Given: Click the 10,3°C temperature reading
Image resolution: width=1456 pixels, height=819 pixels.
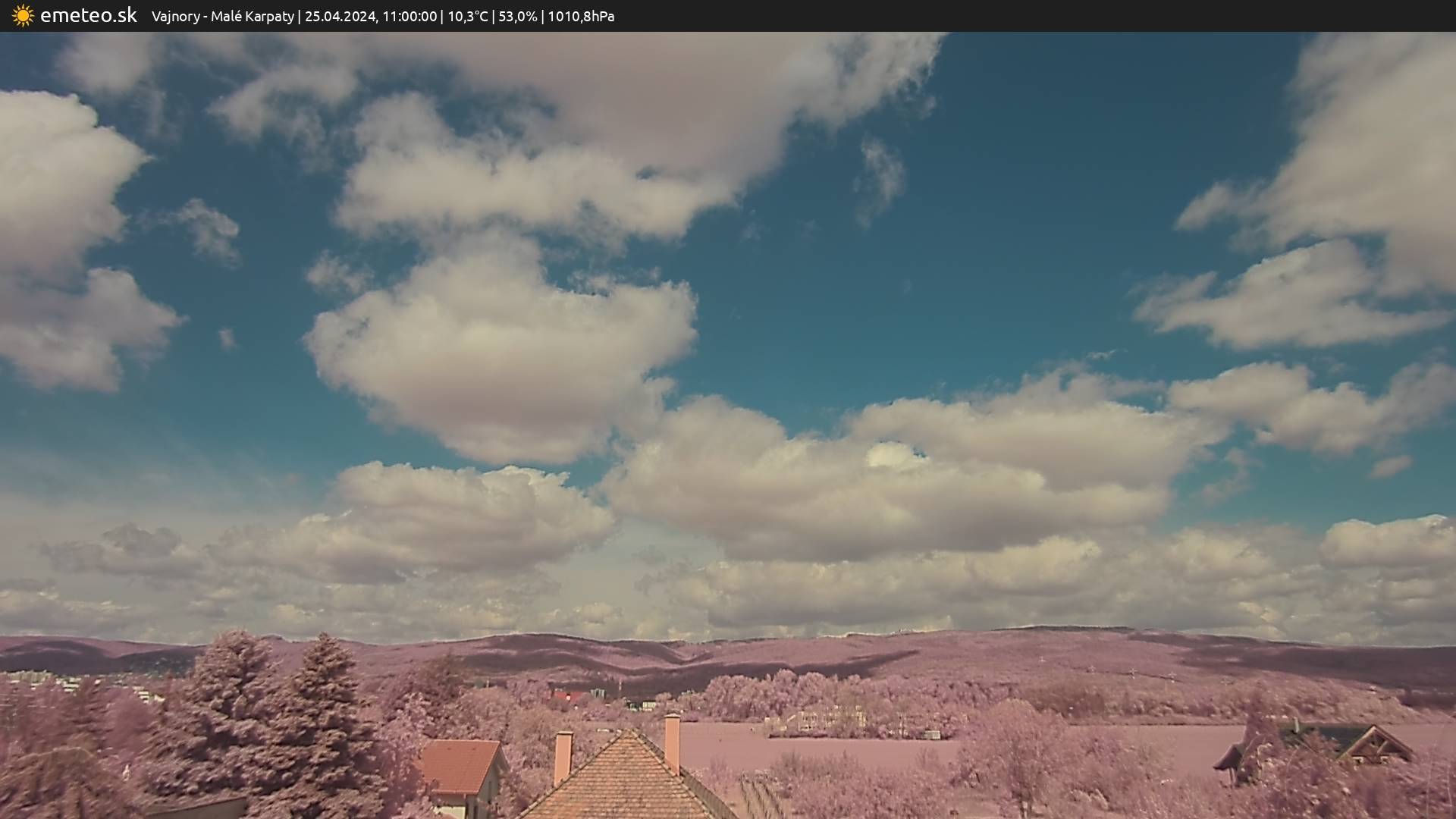Looking at the screenshot, I should 468,17.
